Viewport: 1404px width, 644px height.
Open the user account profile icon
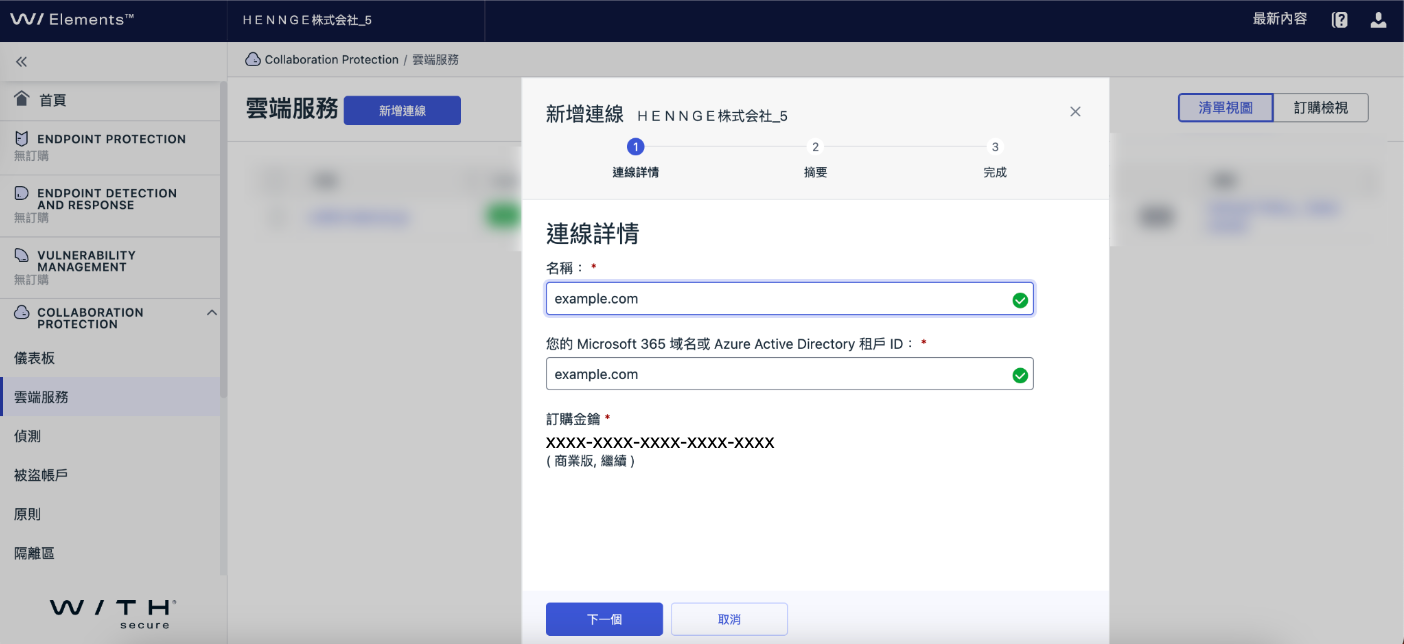click(x=1378, y=20)
